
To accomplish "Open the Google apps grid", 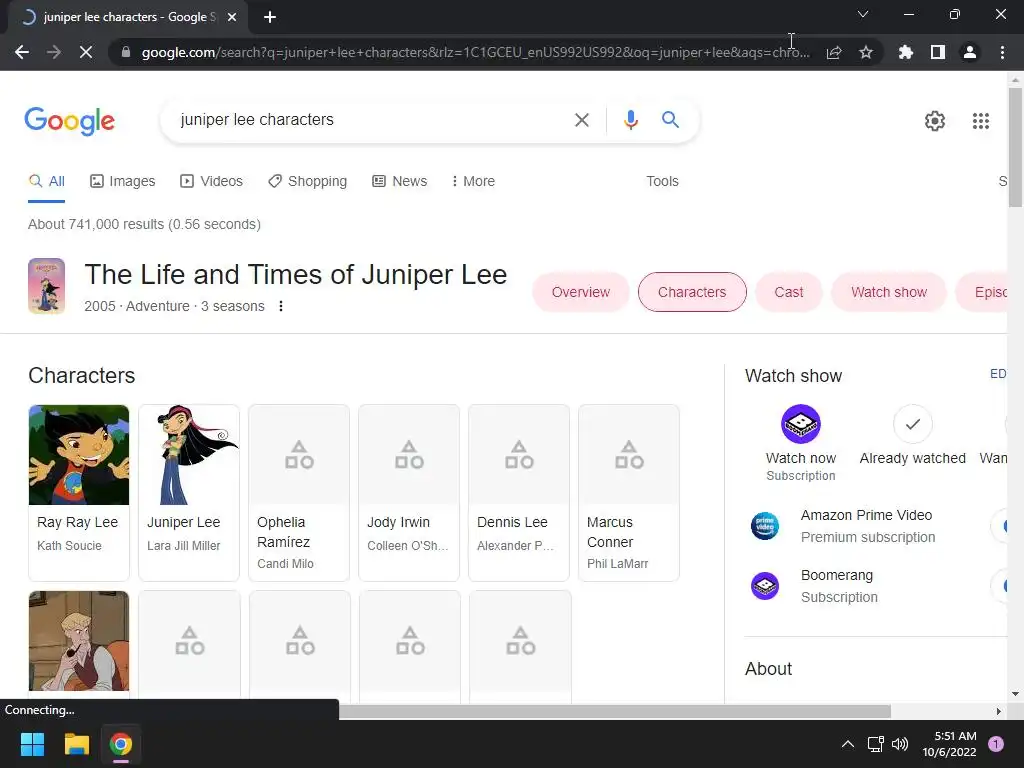I will [980, 121].
